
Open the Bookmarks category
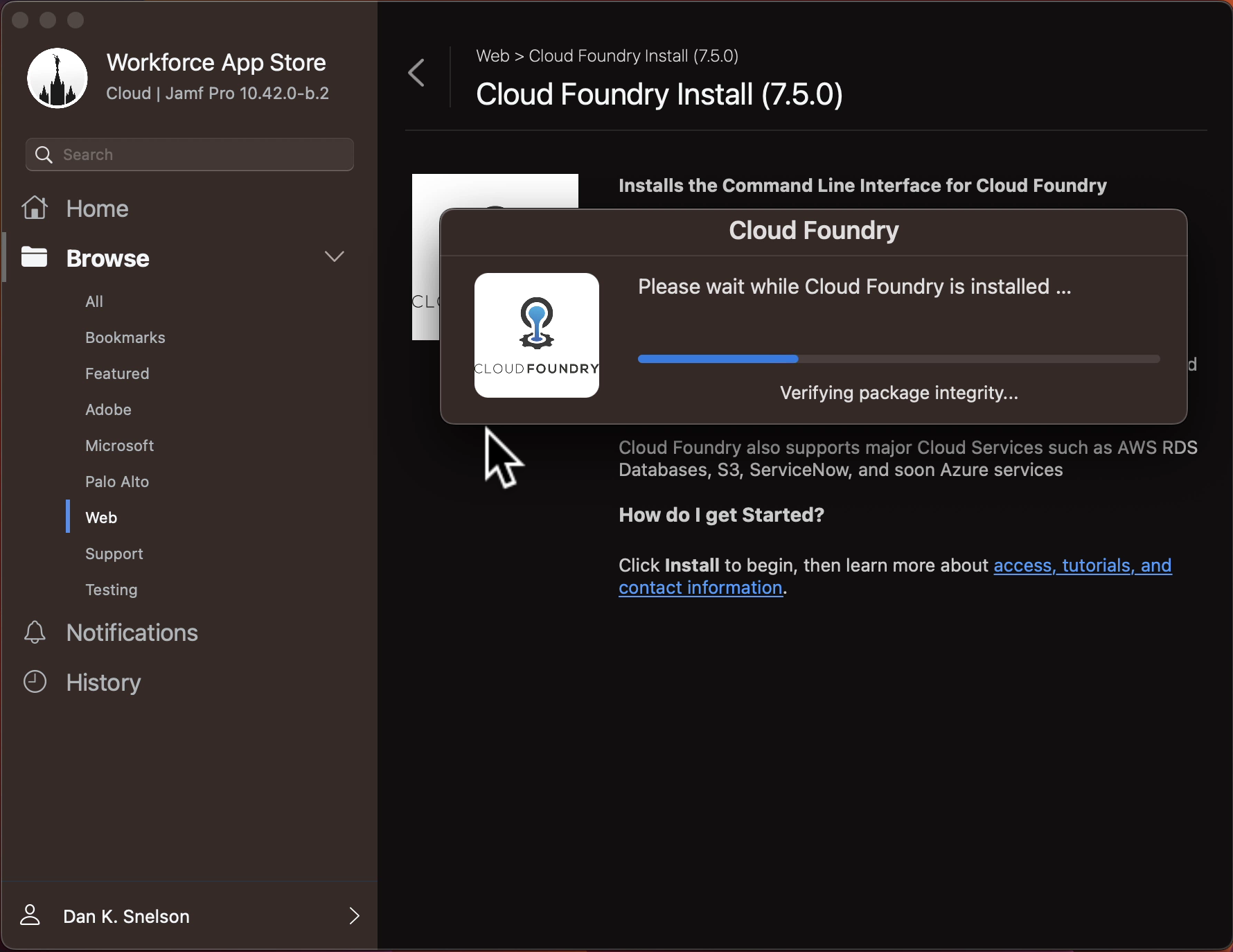(125, 337)
